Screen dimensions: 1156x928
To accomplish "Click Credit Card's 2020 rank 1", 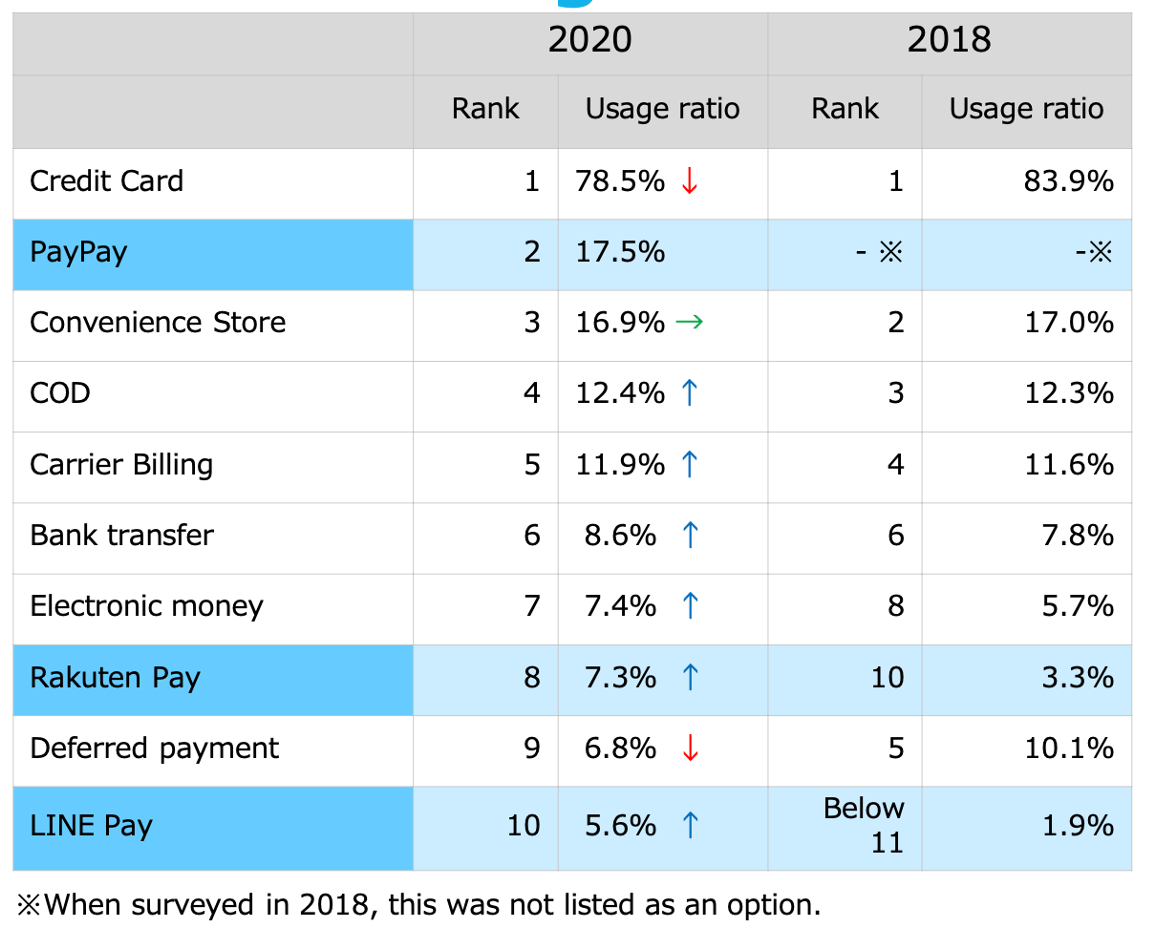I will click(x=532, y=181).
